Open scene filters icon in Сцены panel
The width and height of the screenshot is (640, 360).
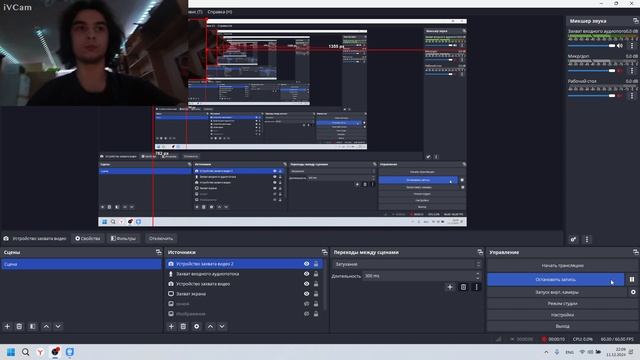coord(32,327)
